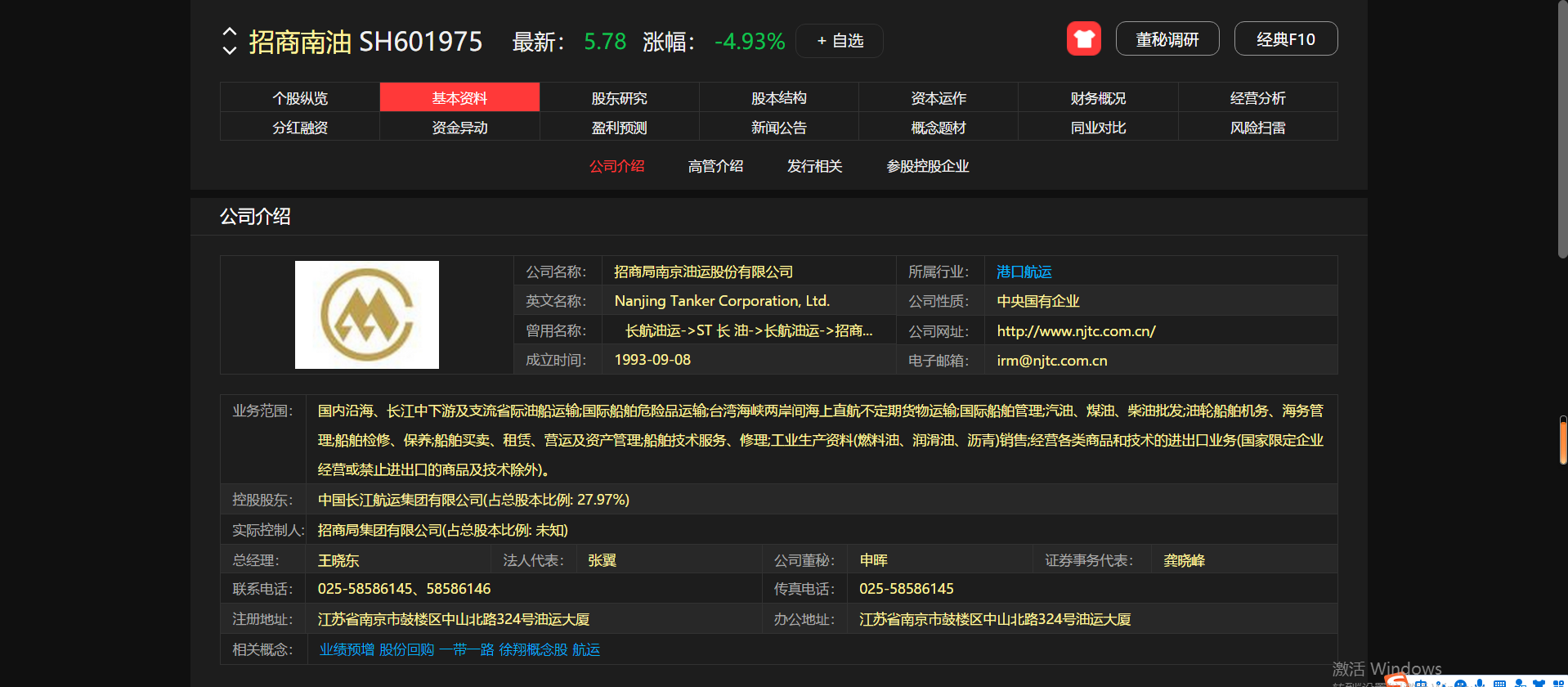Image resolution: width=1568 pixels, height=687 pixels.
Task: Jump to the 发行相关 sub-tab
Action: tap(814, 166)
